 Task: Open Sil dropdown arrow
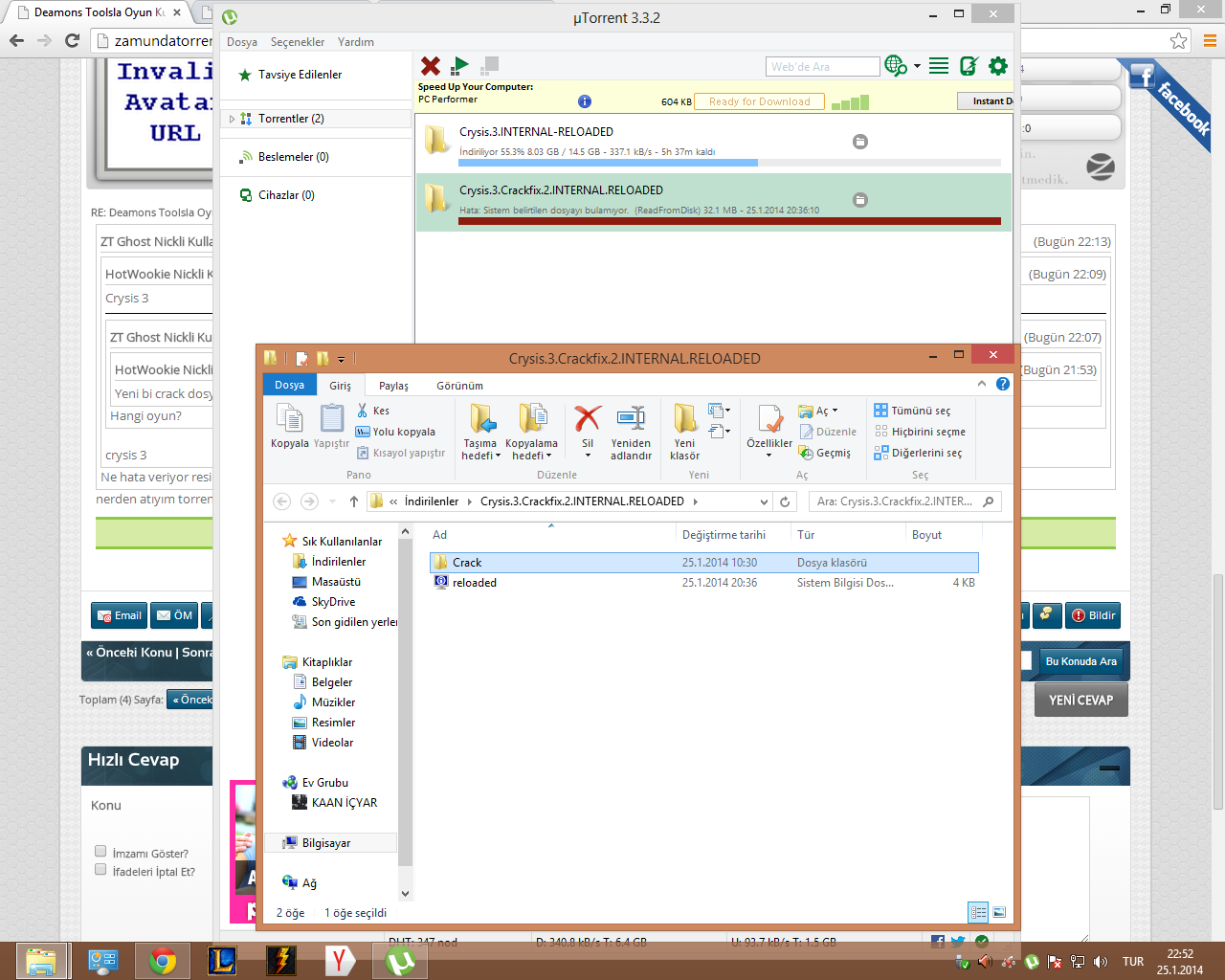[x=588, y=456]
